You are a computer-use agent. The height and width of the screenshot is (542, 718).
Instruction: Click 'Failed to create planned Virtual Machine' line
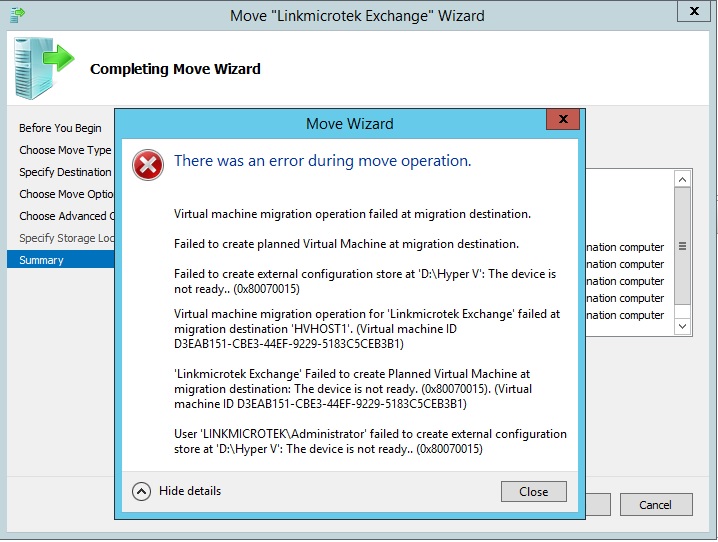click(346, 244)
